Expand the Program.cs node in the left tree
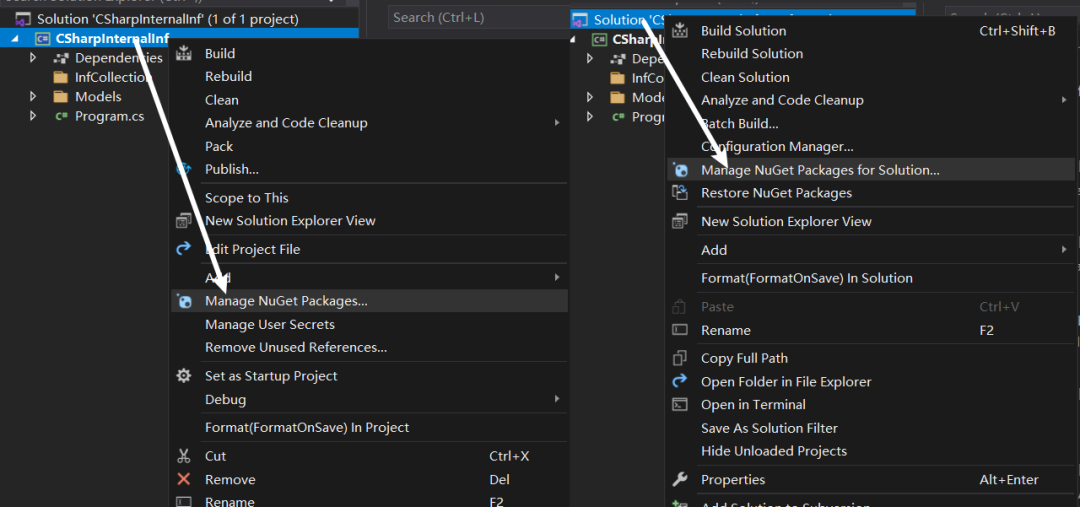This screenshot has height=507, width=1080. pos(32,116)
